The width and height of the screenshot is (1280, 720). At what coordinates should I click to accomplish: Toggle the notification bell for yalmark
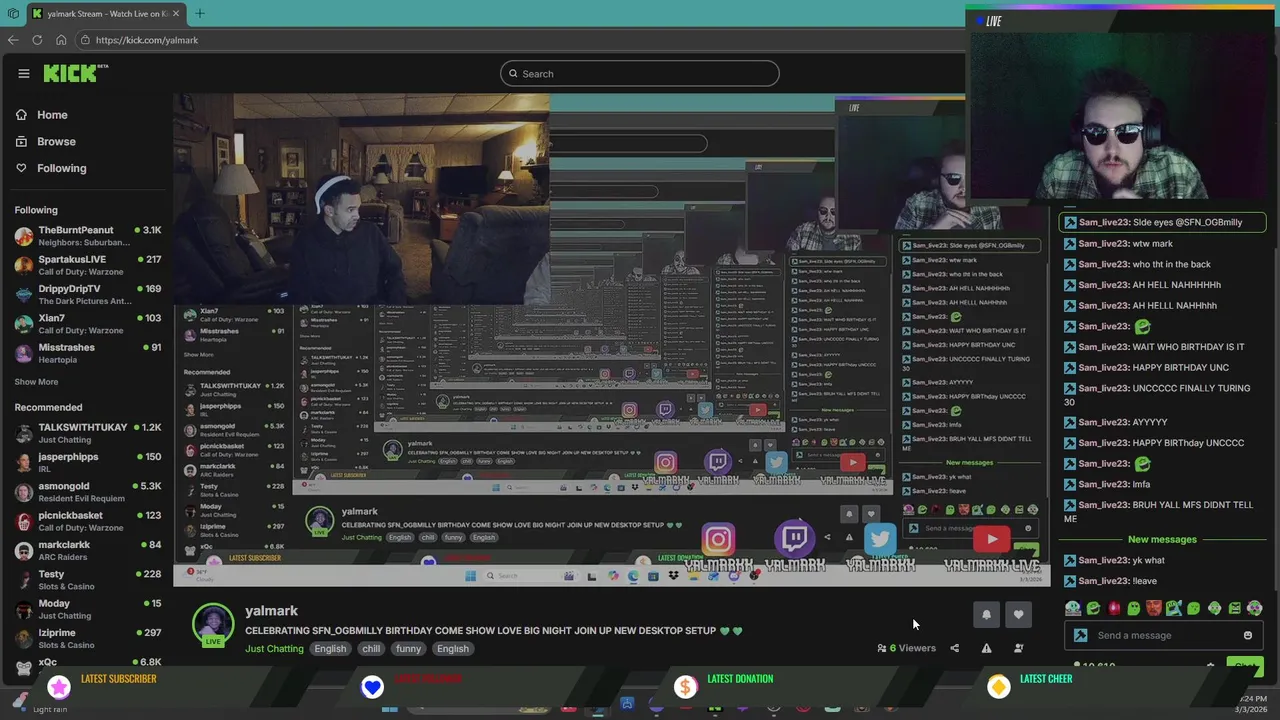(986, 615)
